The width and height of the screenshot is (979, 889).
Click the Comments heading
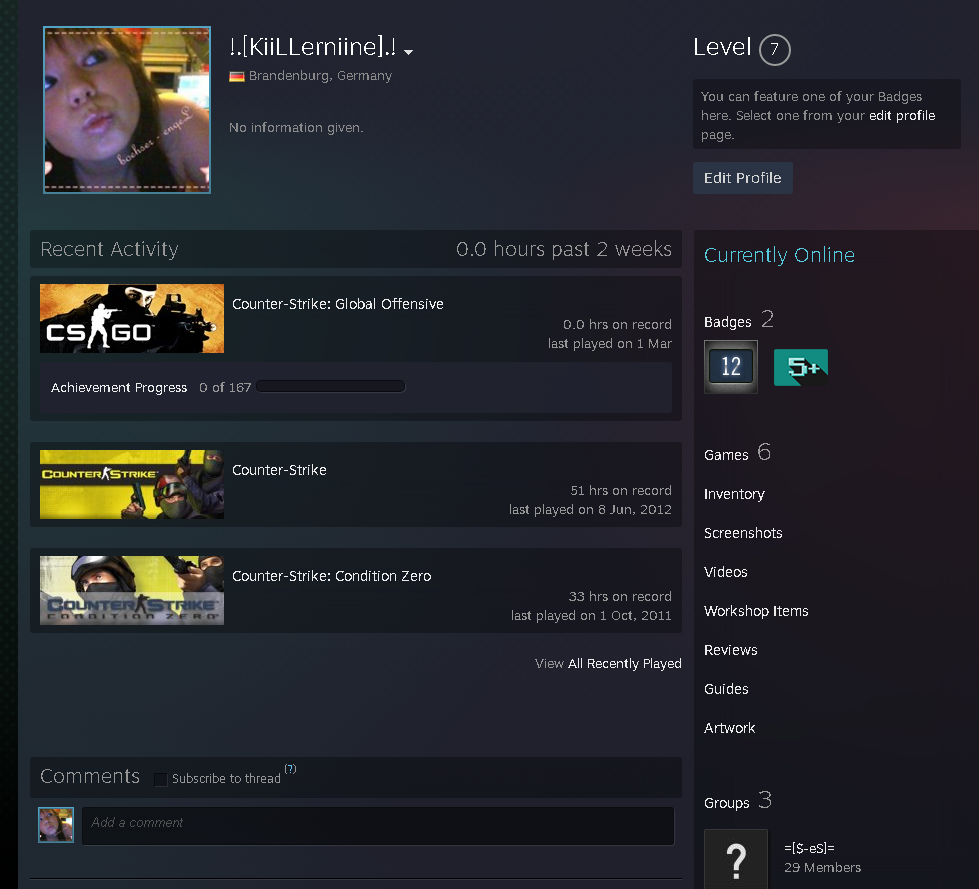(x=90, y=776)
